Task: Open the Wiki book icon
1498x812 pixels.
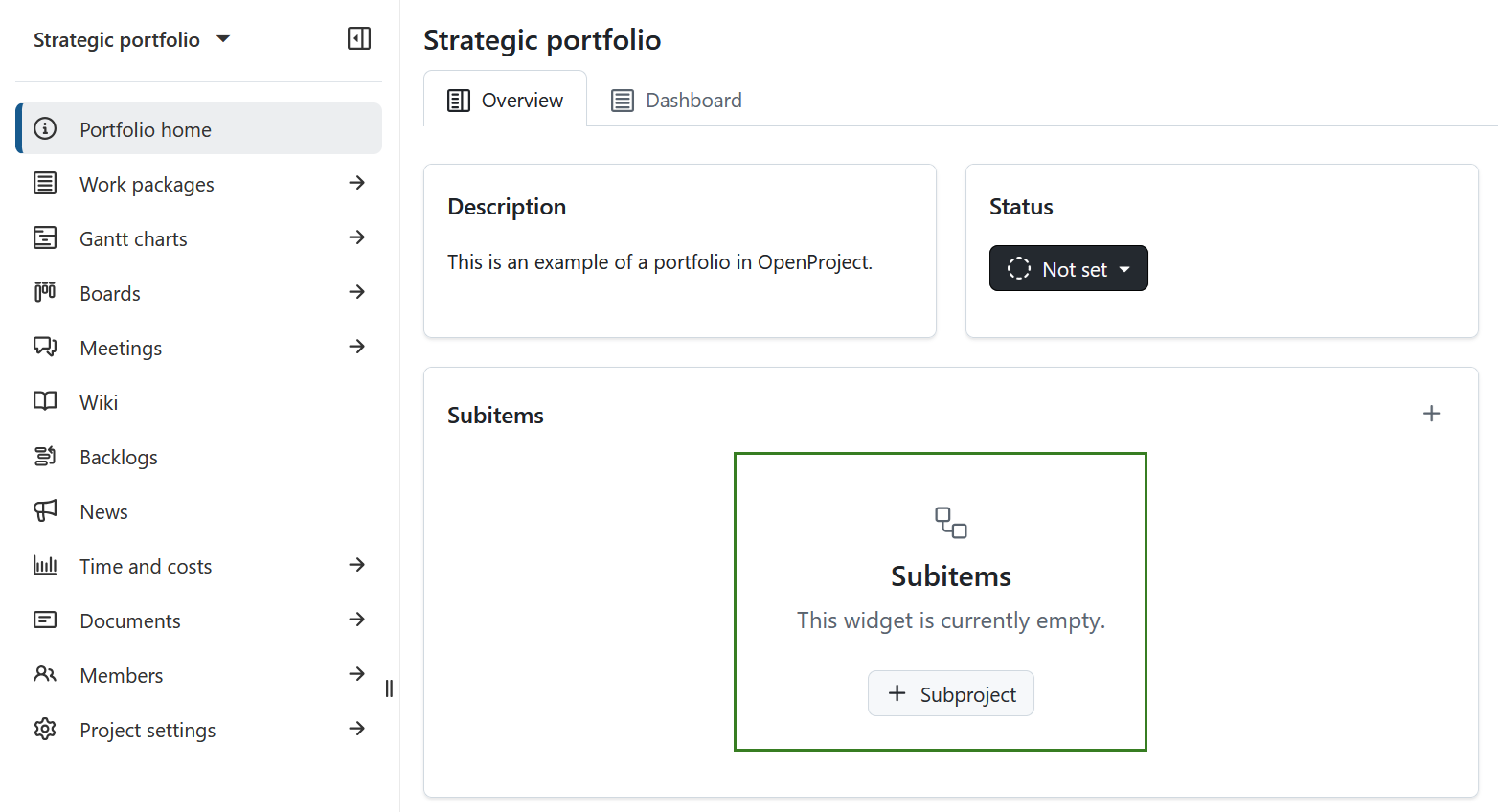Action: (x=45, y=401)
